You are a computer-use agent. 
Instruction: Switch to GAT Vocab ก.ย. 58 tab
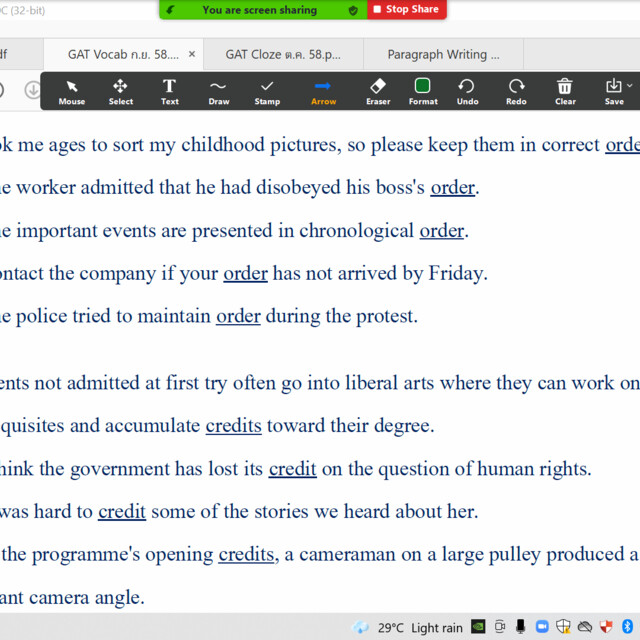pyautogui.click(x=123, y=54)
